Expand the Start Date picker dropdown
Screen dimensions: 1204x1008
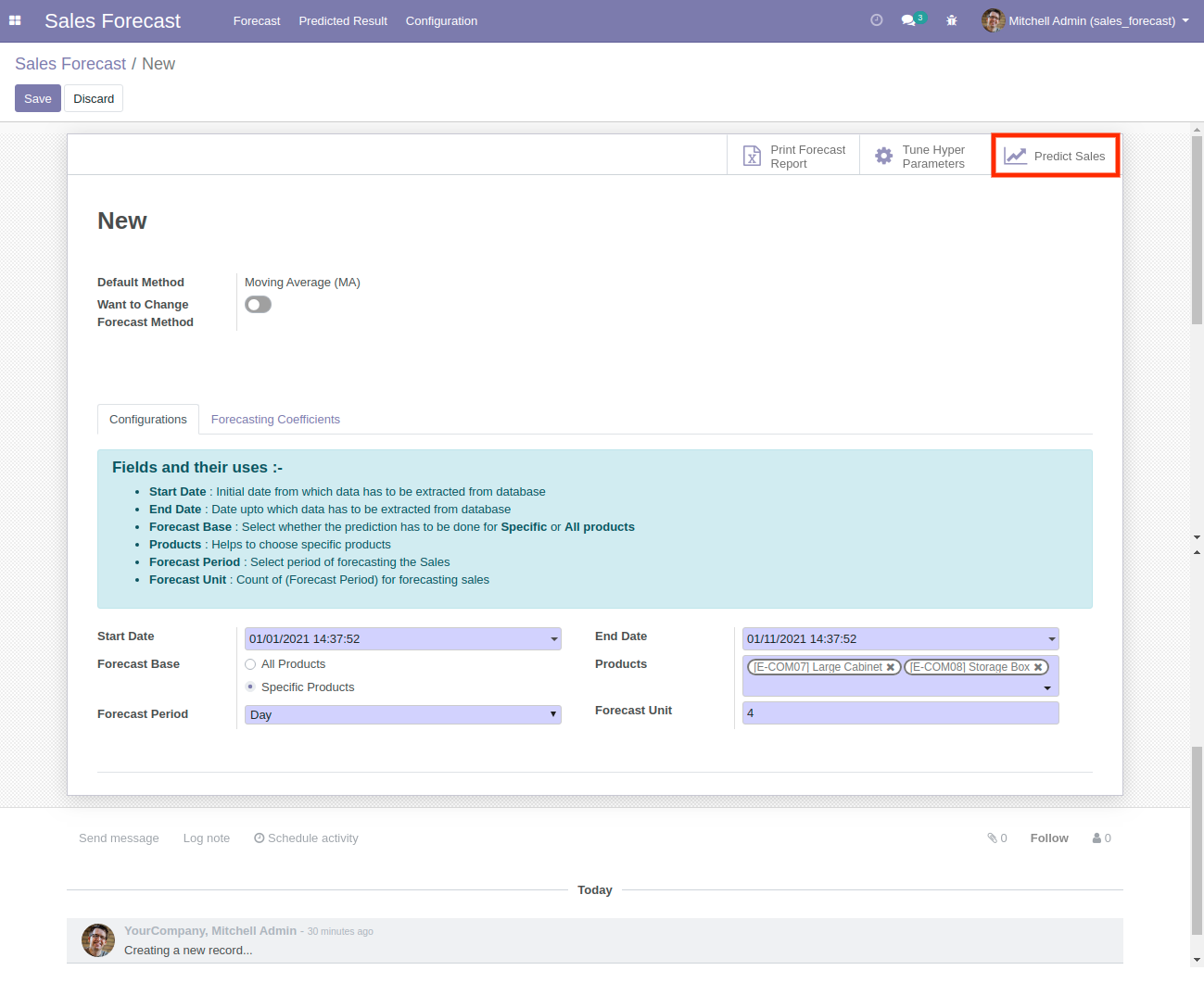coord(554,639)
